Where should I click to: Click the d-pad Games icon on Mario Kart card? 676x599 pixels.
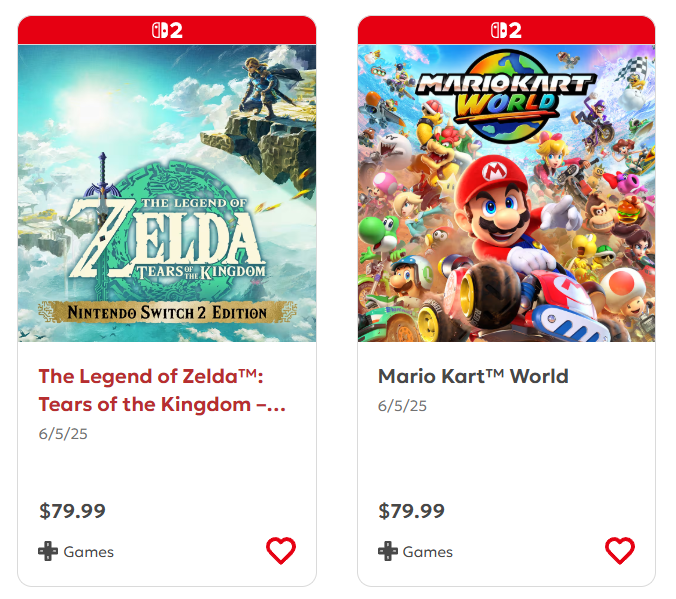point(388,551)
